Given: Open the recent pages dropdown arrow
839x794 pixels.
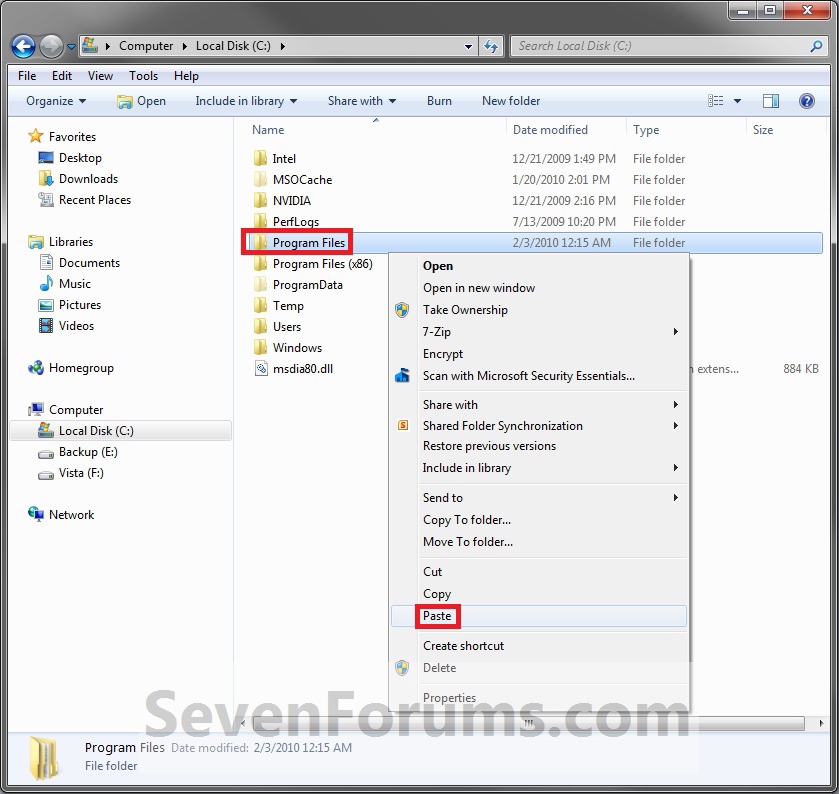Looking at the screenshot, I should 71,47.
